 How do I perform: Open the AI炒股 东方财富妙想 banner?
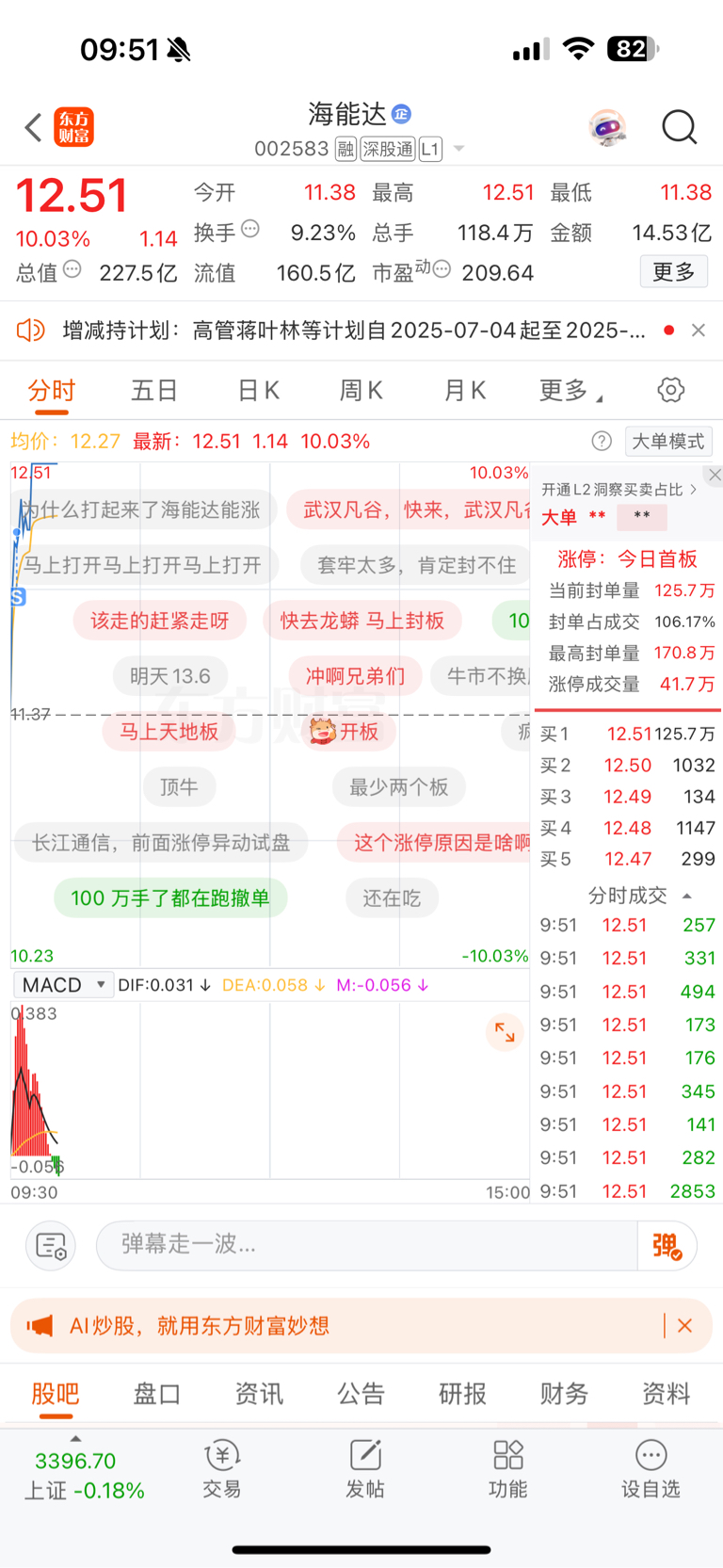coord(361,1326)
